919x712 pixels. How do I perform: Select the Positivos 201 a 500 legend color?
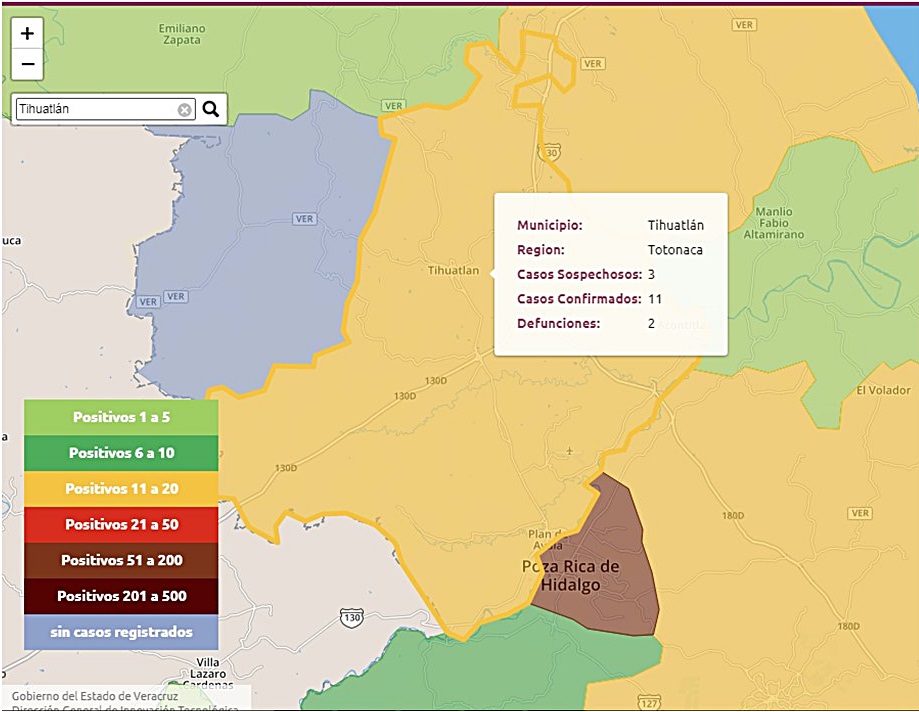coord(121,596)
